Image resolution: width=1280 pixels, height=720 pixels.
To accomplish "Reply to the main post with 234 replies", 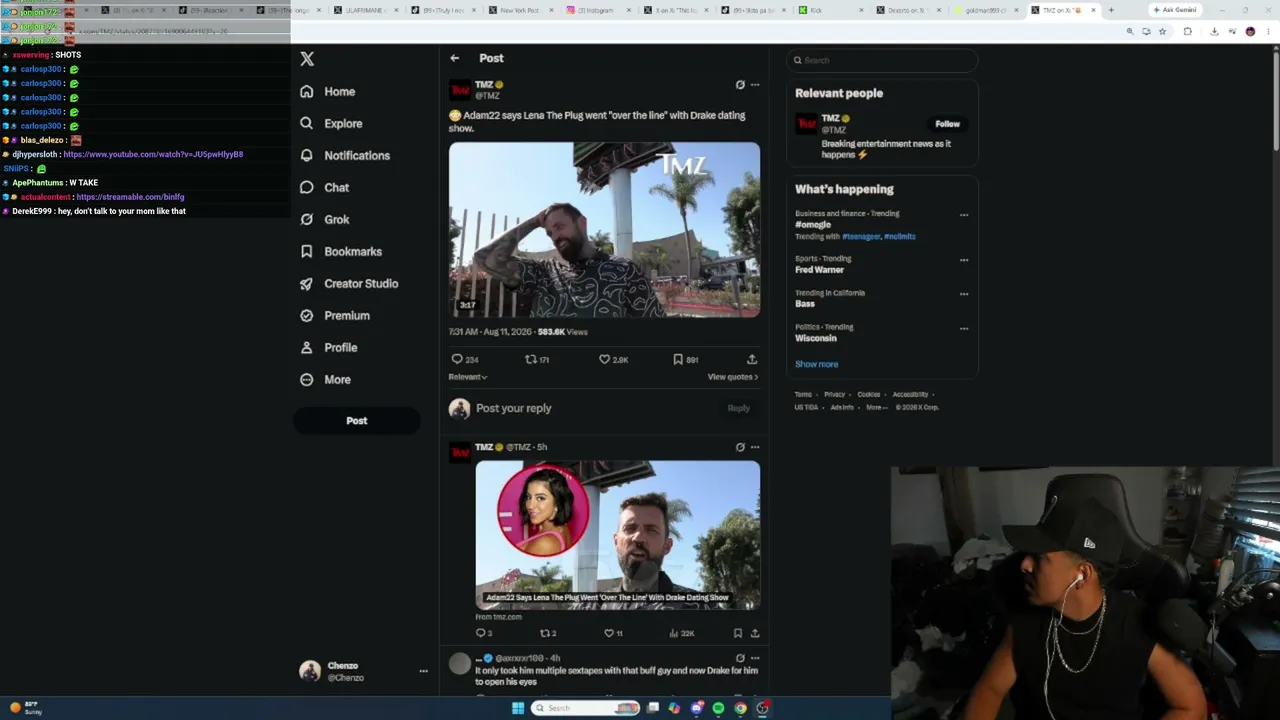I will point(465,359).
